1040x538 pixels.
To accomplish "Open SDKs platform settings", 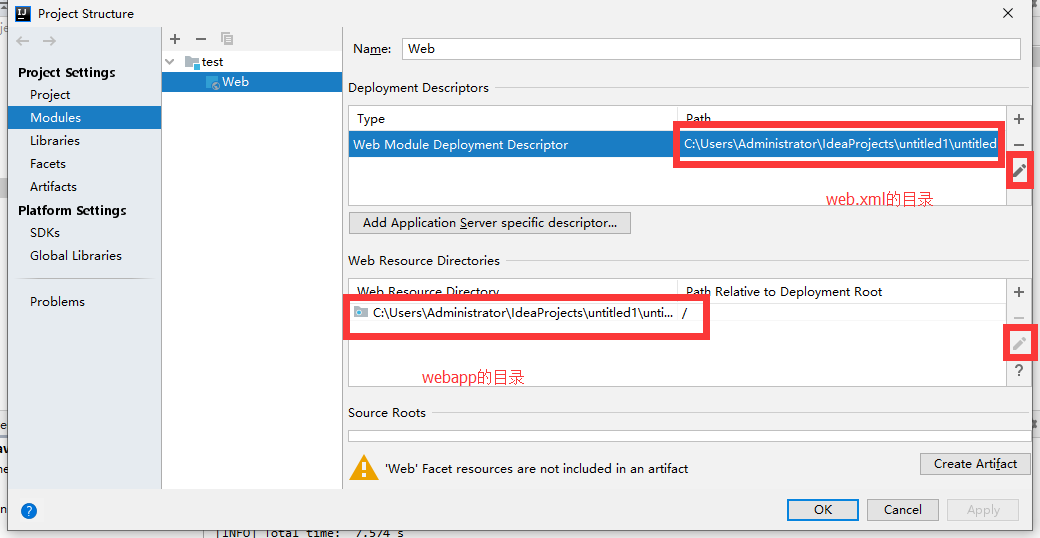I will tap(44, 233).
